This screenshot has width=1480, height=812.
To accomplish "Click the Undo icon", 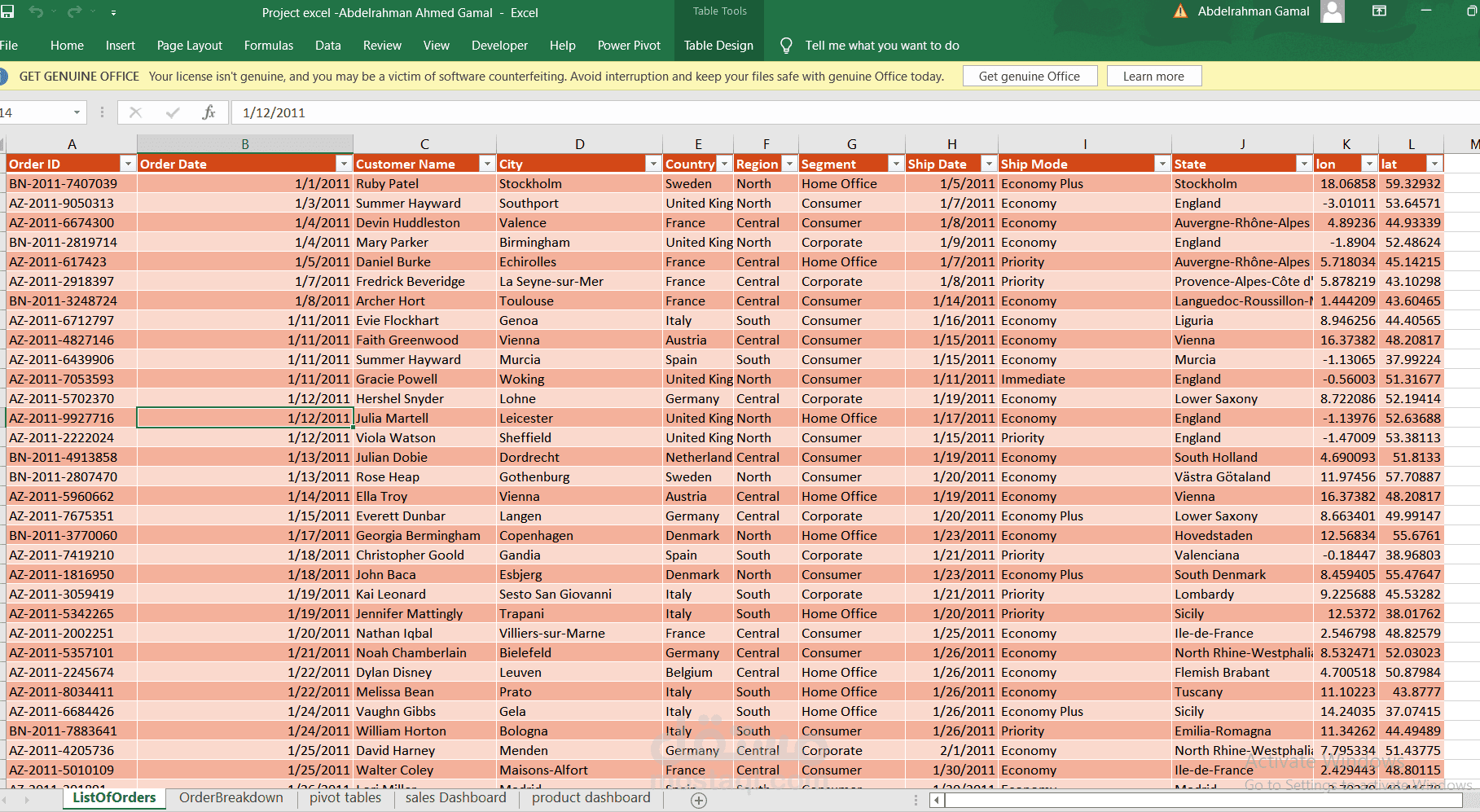I will (x=36, y=11).
